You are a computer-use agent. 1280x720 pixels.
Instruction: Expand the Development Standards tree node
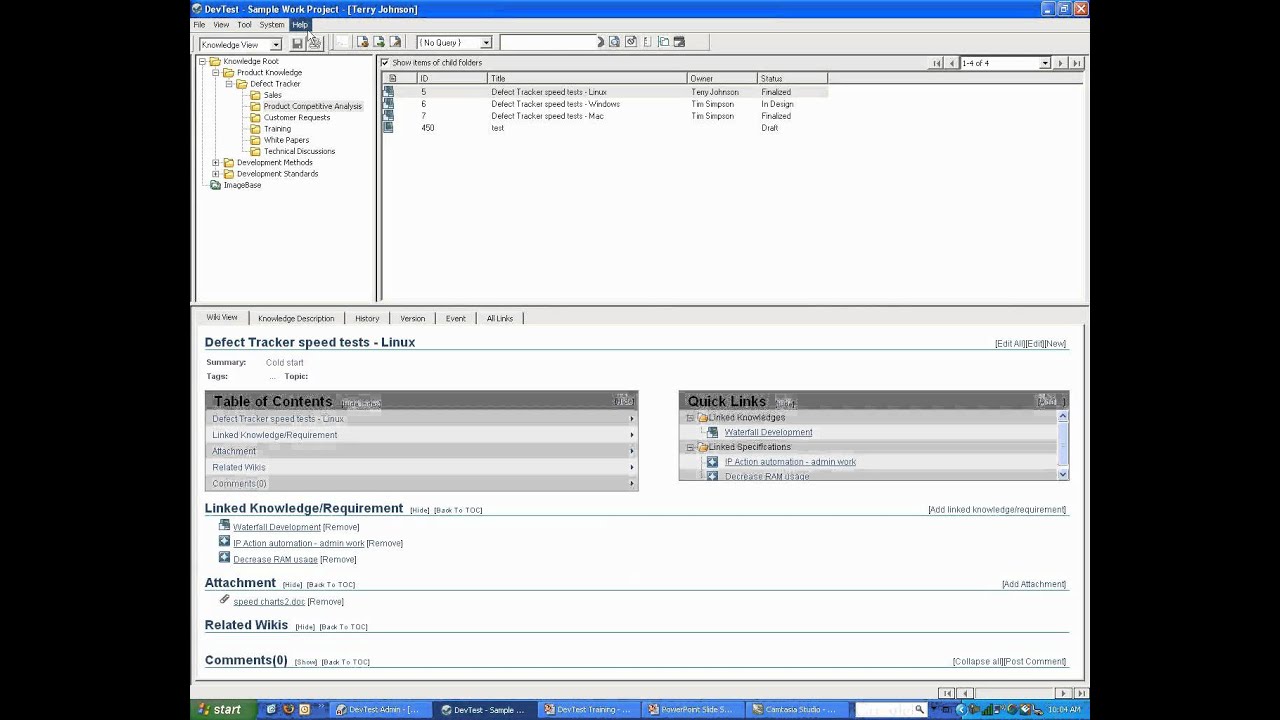tap(215, 173)
